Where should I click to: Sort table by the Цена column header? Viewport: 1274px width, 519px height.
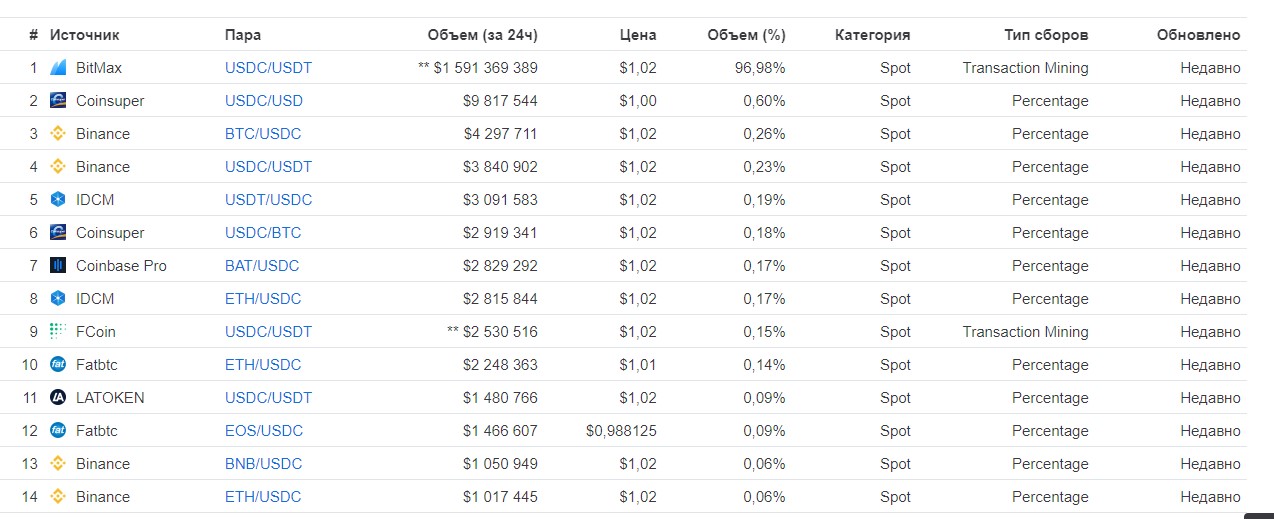coord(638,35)
